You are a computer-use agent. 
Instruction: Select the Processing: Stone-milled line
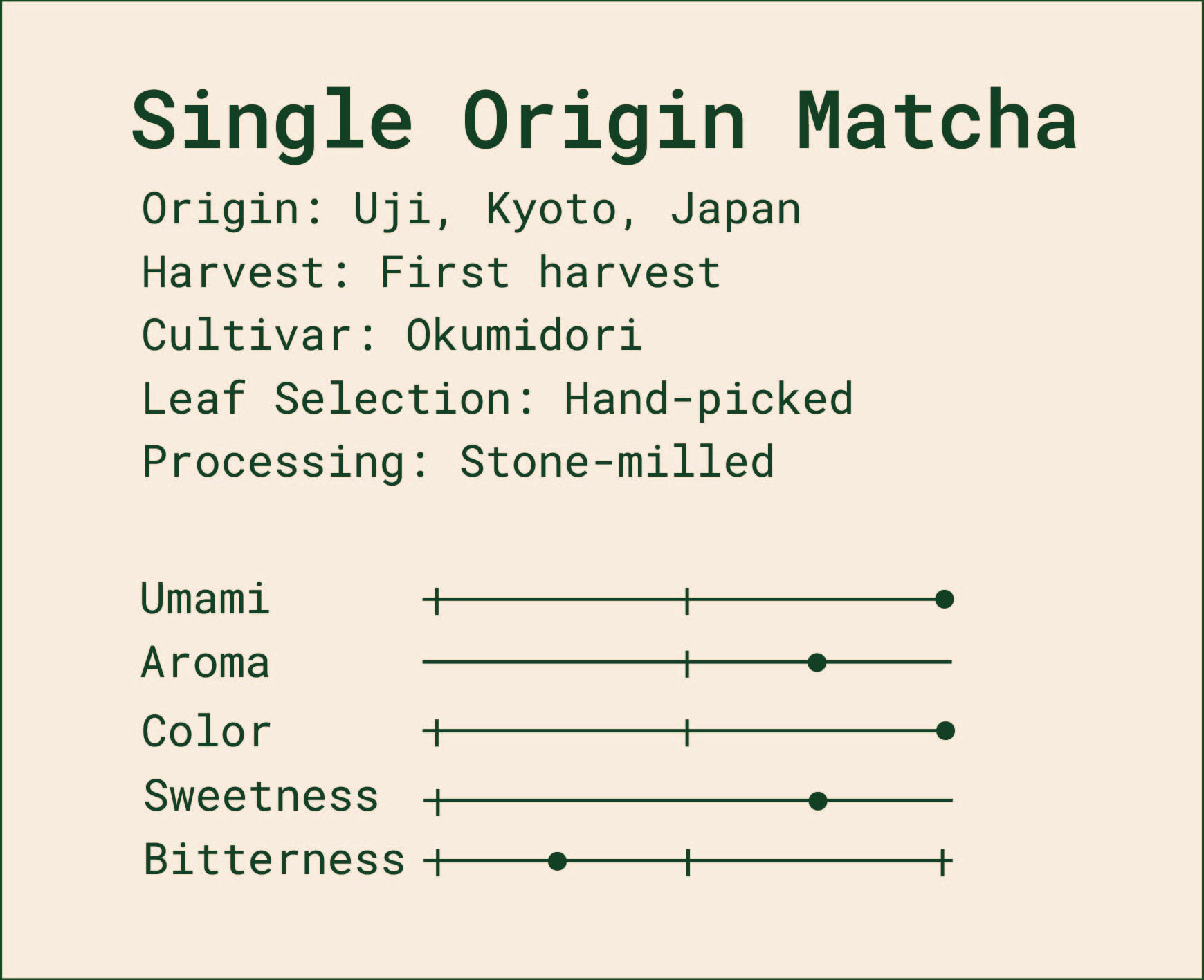coord(457,462)
